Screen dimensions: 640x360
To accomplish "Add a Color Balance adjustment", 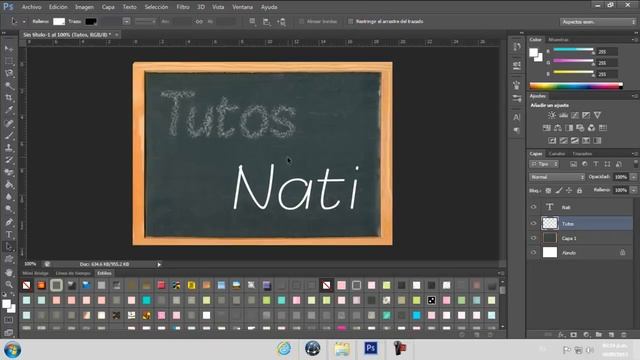I will pyautogui.click(x=558, y=128).
